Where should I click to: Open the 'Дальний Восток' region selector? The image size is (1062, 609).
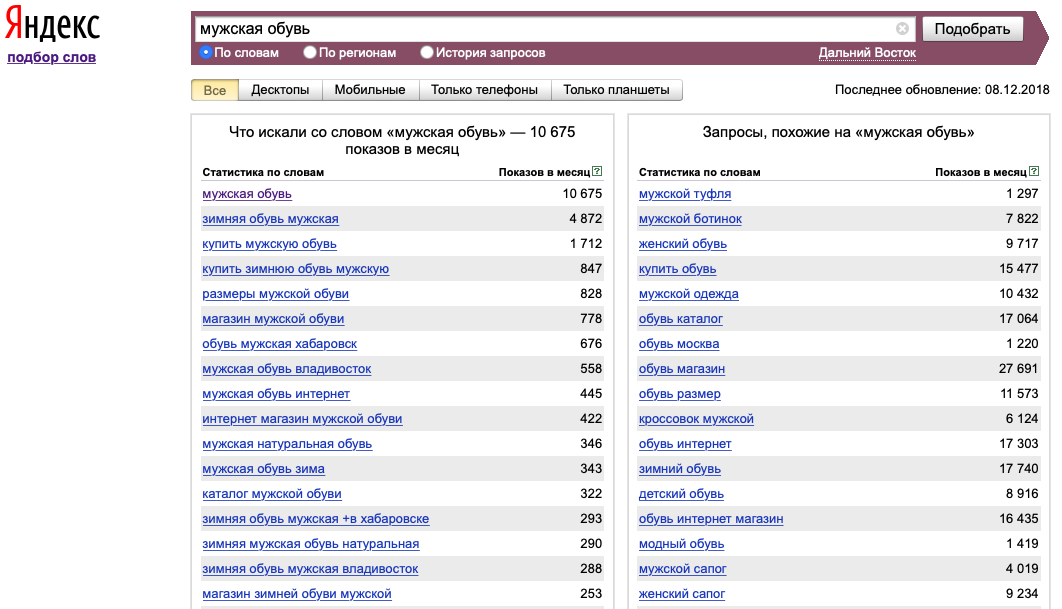(867, 53)
